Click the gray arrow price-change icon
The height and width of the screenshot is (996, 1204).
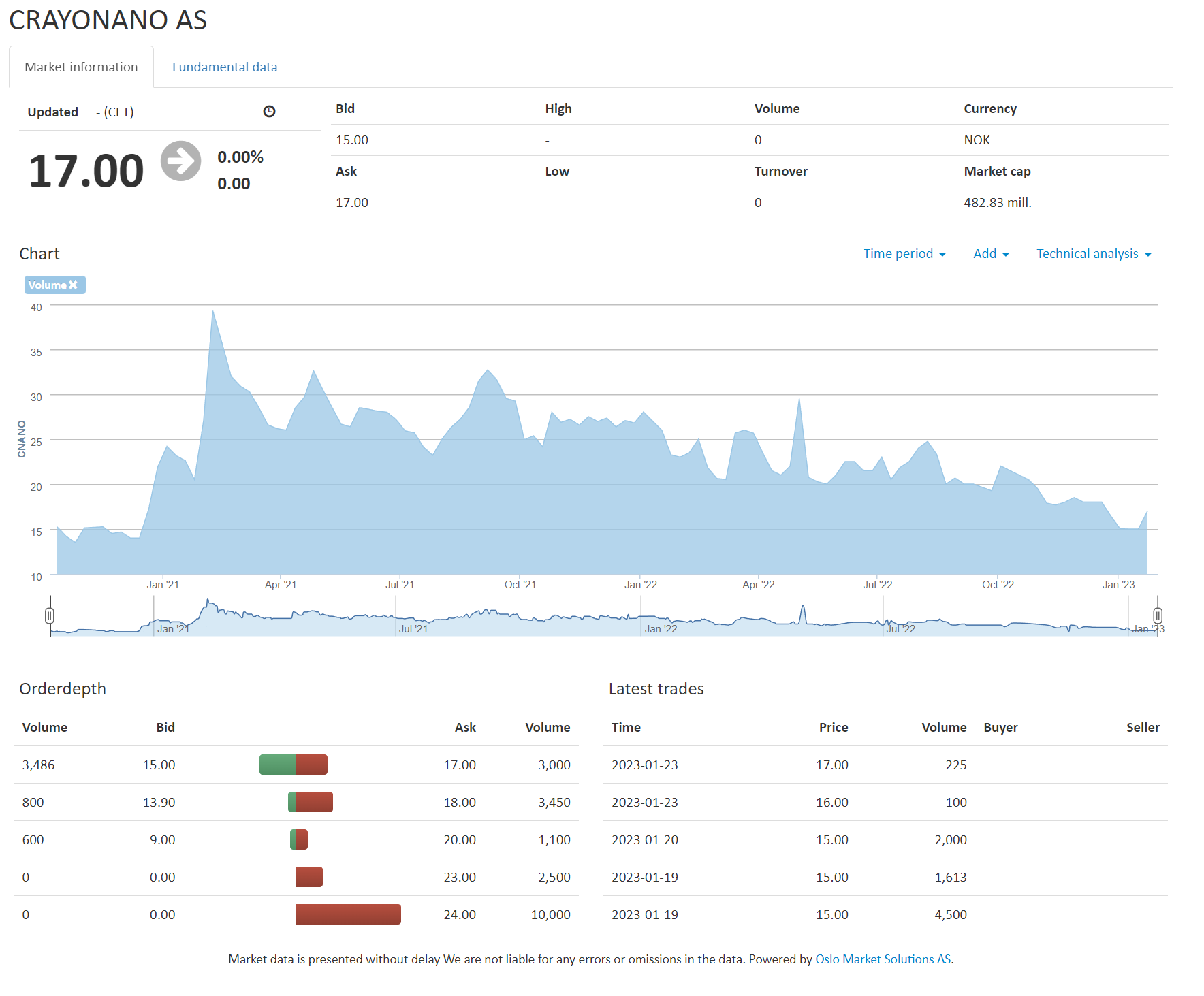pos(180,161)
